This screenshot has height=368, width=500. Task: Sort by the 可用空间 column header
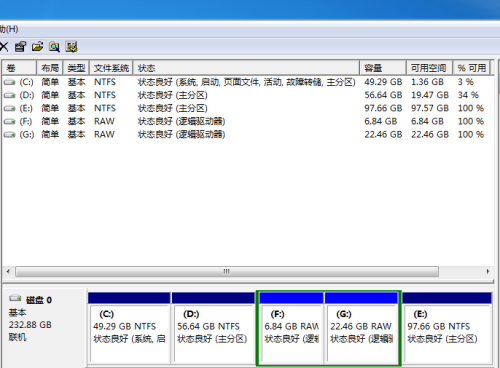tap(429, 68)
